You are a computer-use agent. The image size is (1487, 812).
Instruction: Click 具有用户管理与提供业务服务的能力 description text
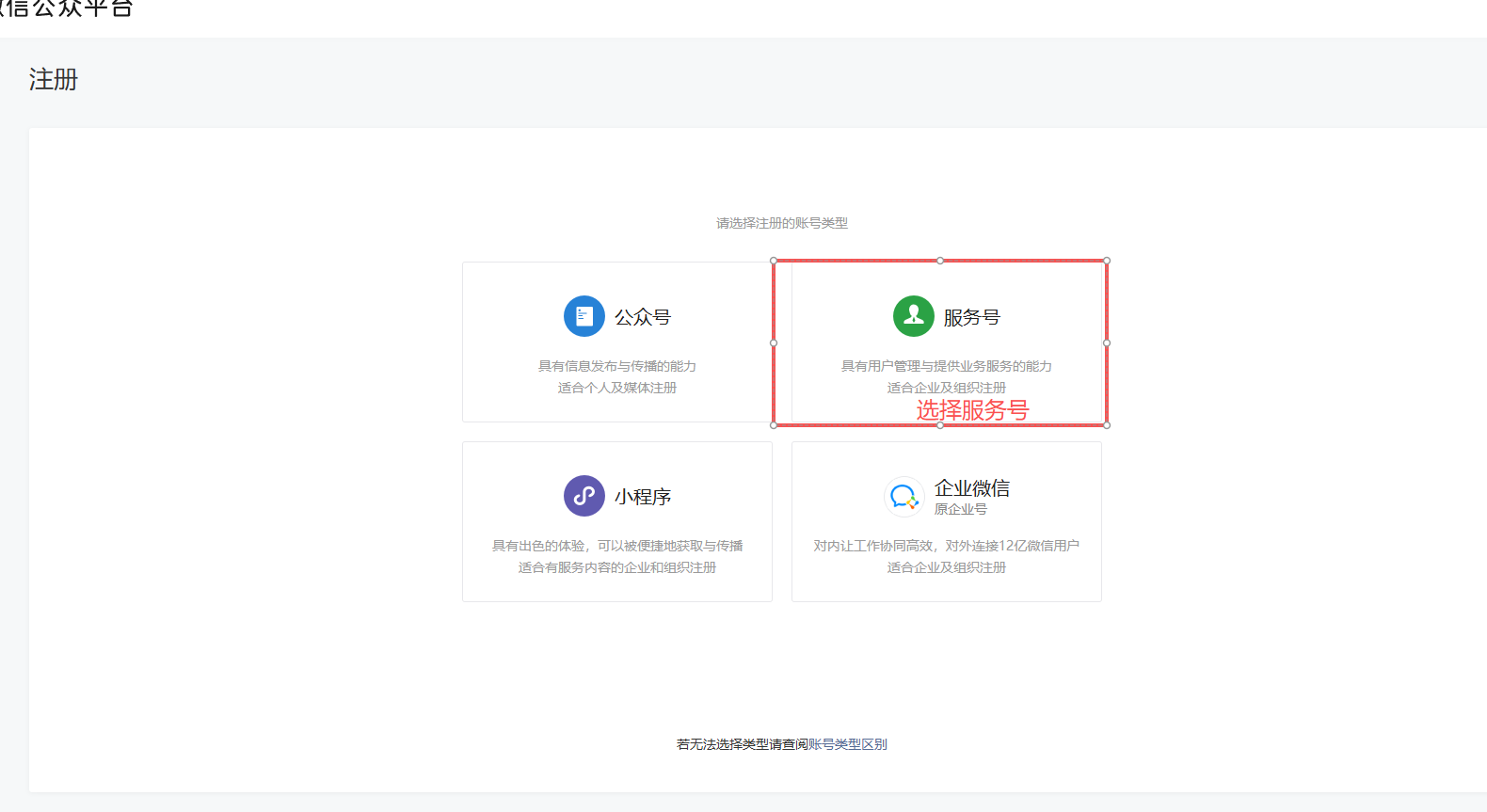point(947,366)
